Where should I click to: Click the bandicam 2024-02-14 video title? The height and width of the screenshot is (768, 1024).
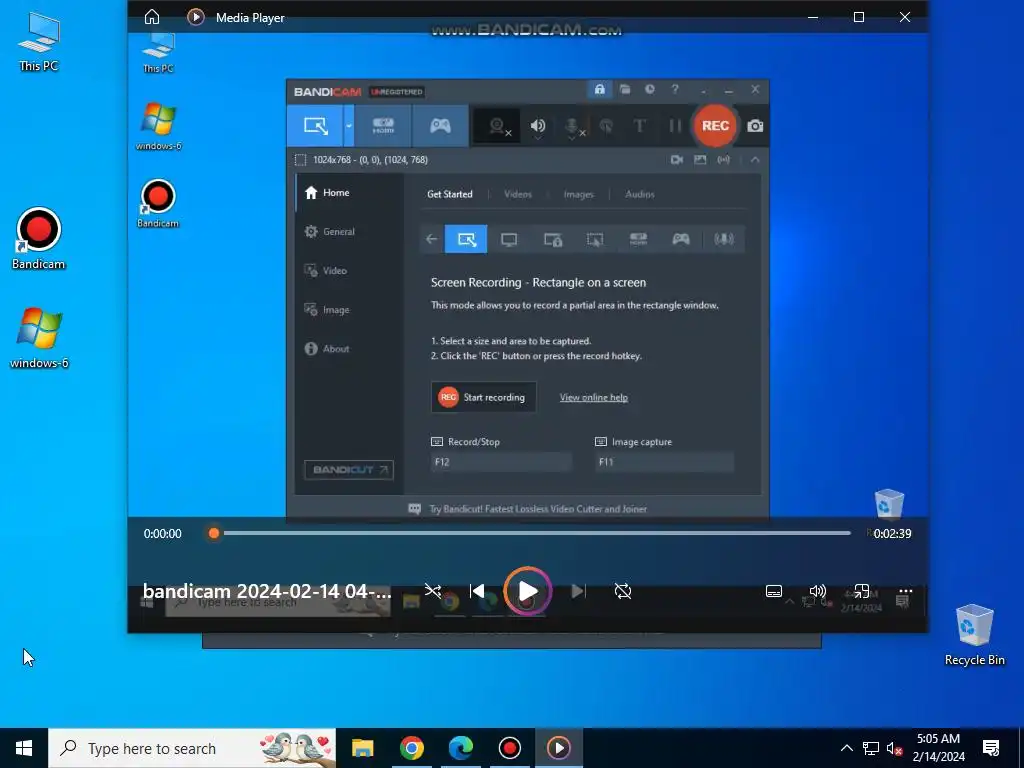click(x=267, y=592)
